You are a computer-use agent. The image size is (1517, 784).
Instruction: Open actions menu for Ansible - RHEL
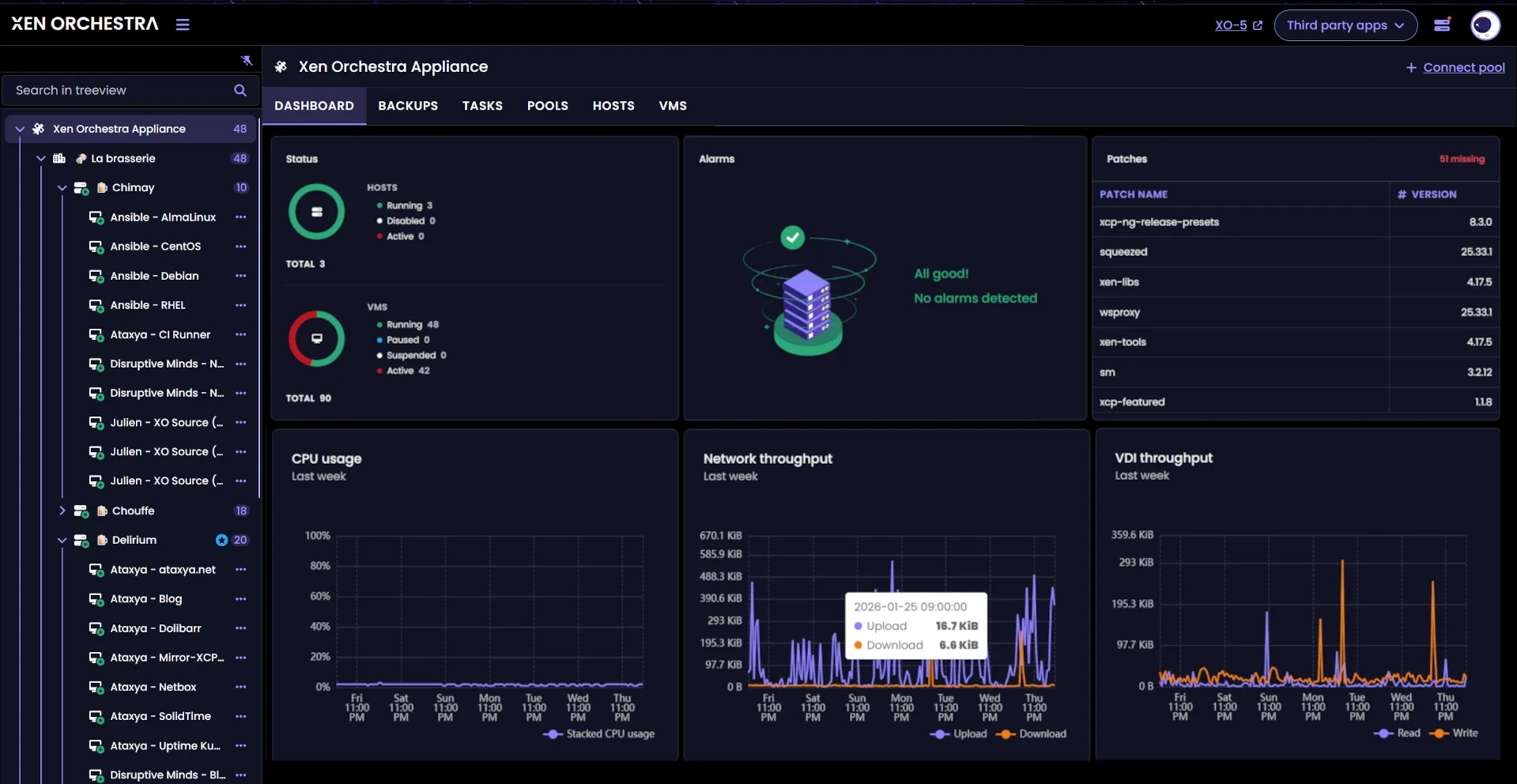(240, 305)
